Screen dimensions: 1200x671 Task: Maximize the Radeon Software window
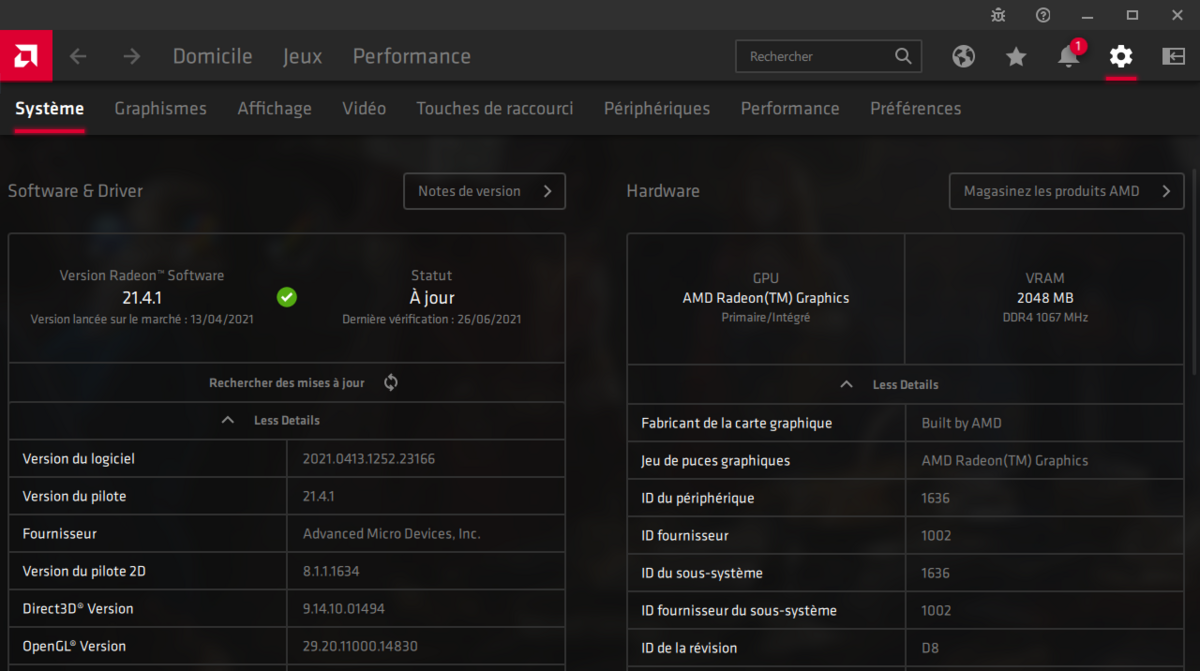click(x=1132, y=15)
